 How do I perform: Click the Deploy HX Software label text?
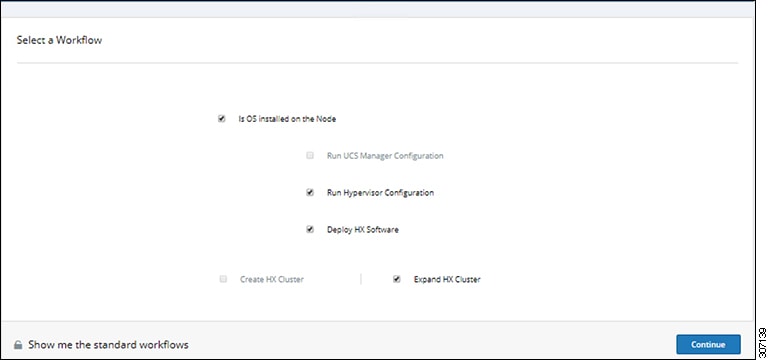[362, 230]
